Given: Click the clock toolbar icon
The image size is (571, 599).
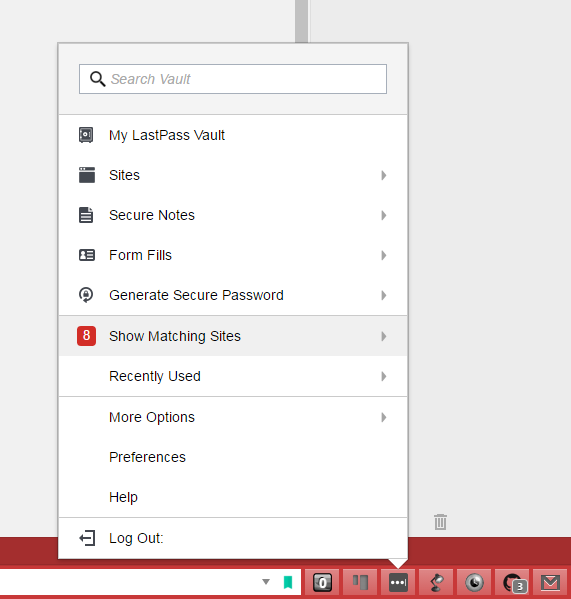Looking at the screenshot, I should (474, 583).
